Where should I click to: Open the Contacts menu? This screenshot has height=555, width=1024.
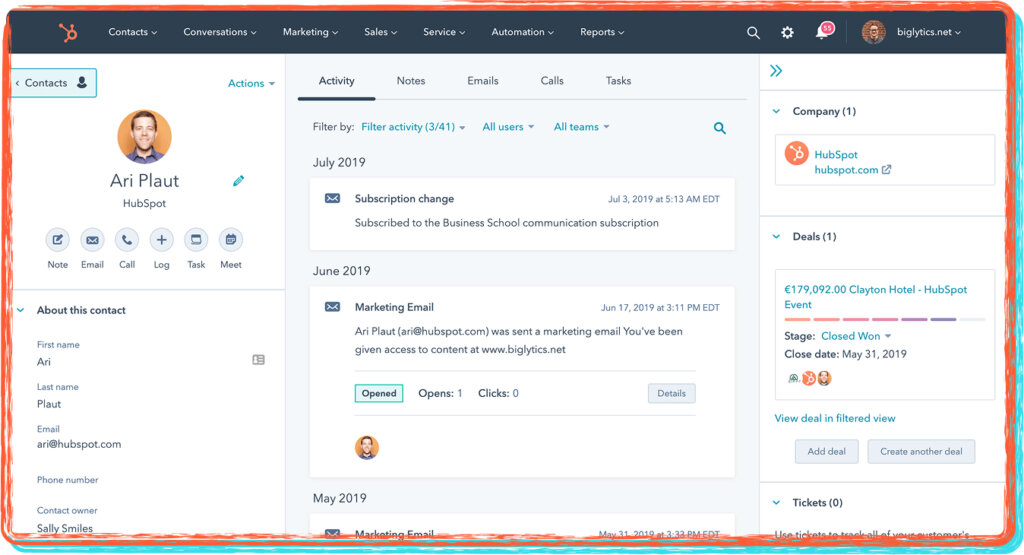click(133, 32)
